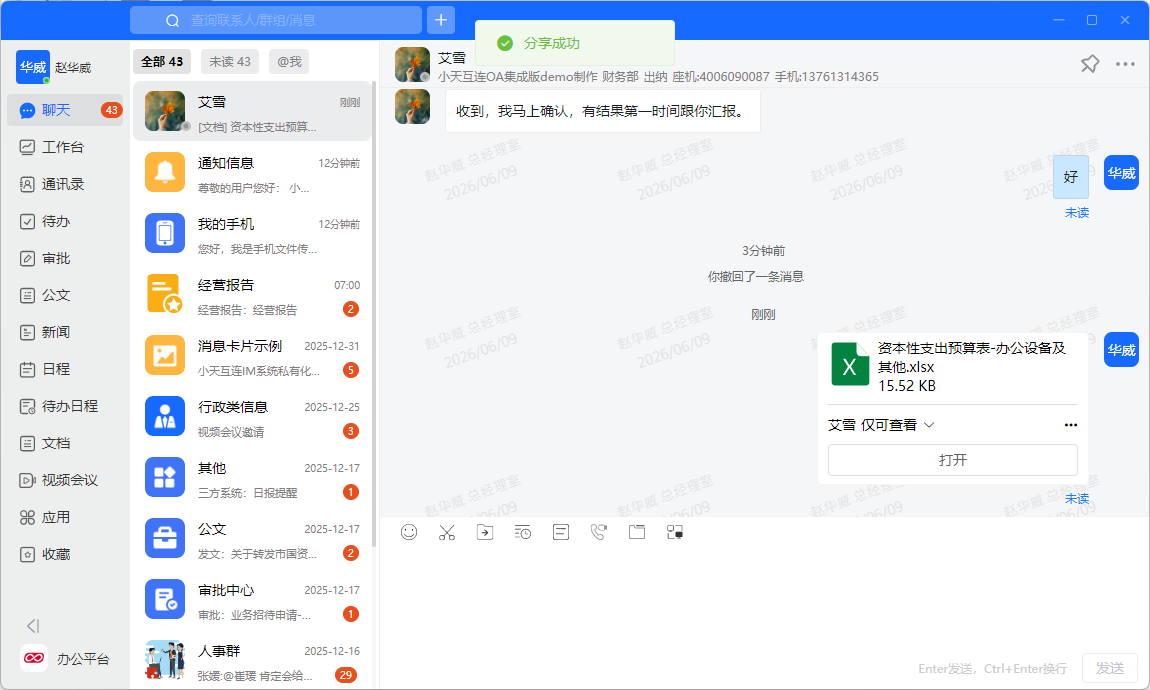The width and height of the screenshot is (1150, 690).
Task: Click the 收到，我马上确认 message
Action: [602, 111]
